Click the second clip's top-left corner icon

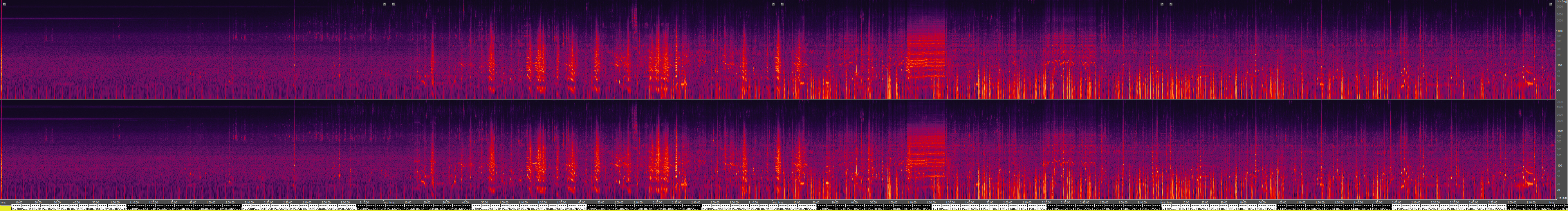point(393,4)
